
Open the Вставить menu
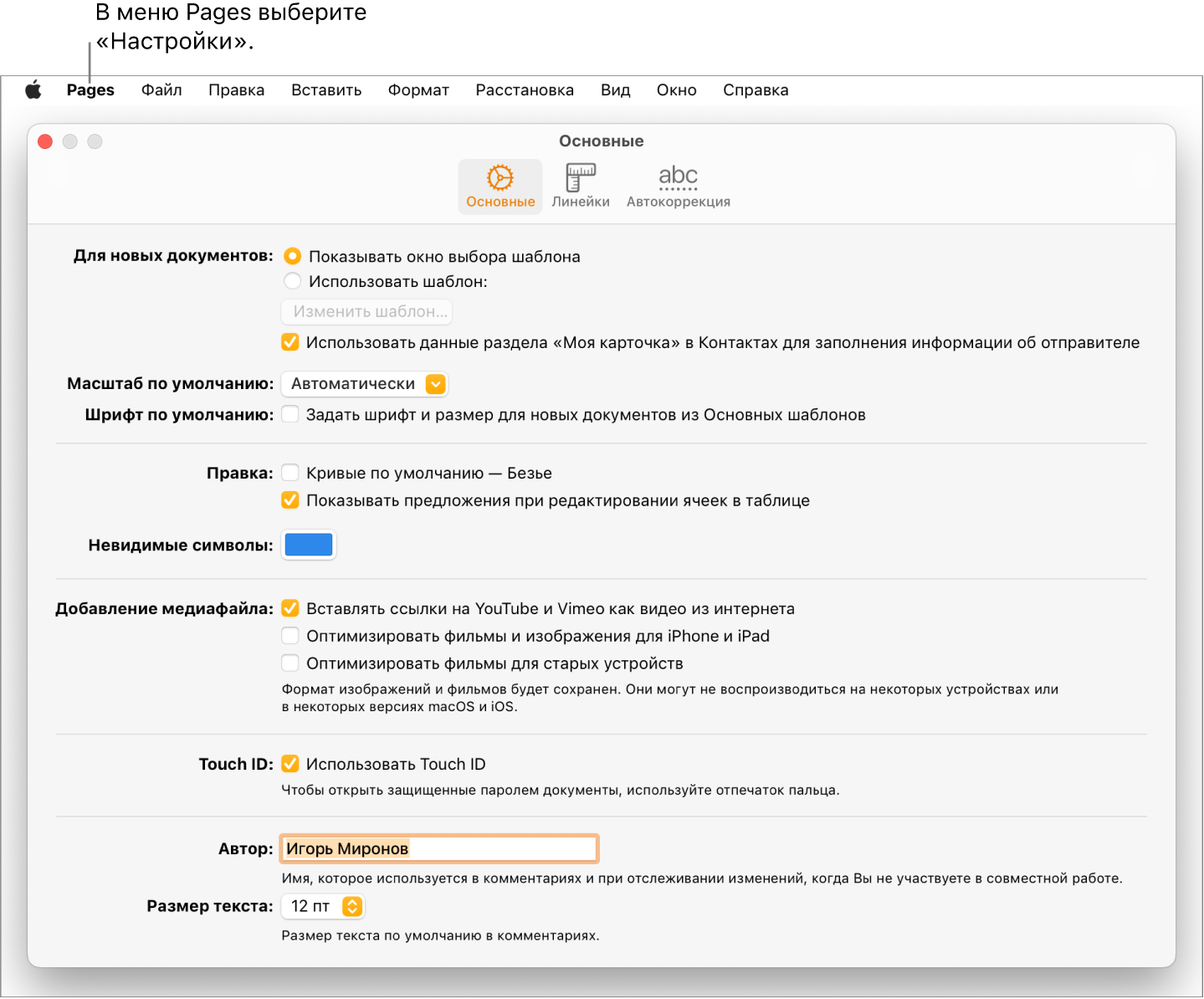pyautogui.click(x=326, y=90)
